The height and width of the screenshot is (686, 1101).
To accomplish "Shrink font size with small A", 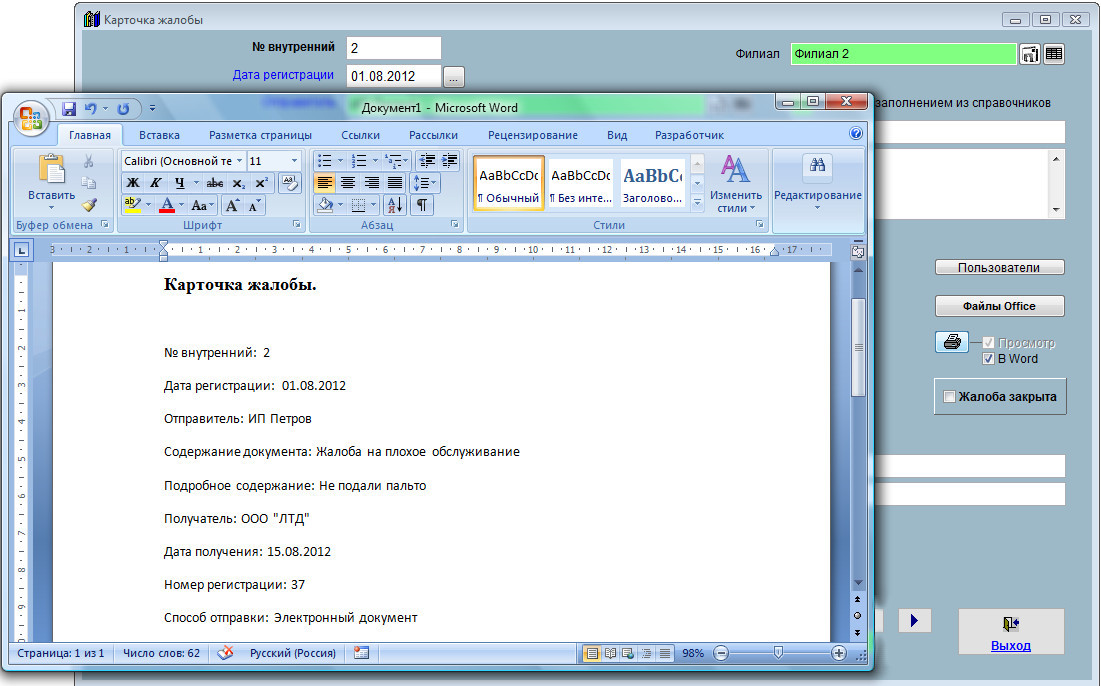I will coord(253,205).
